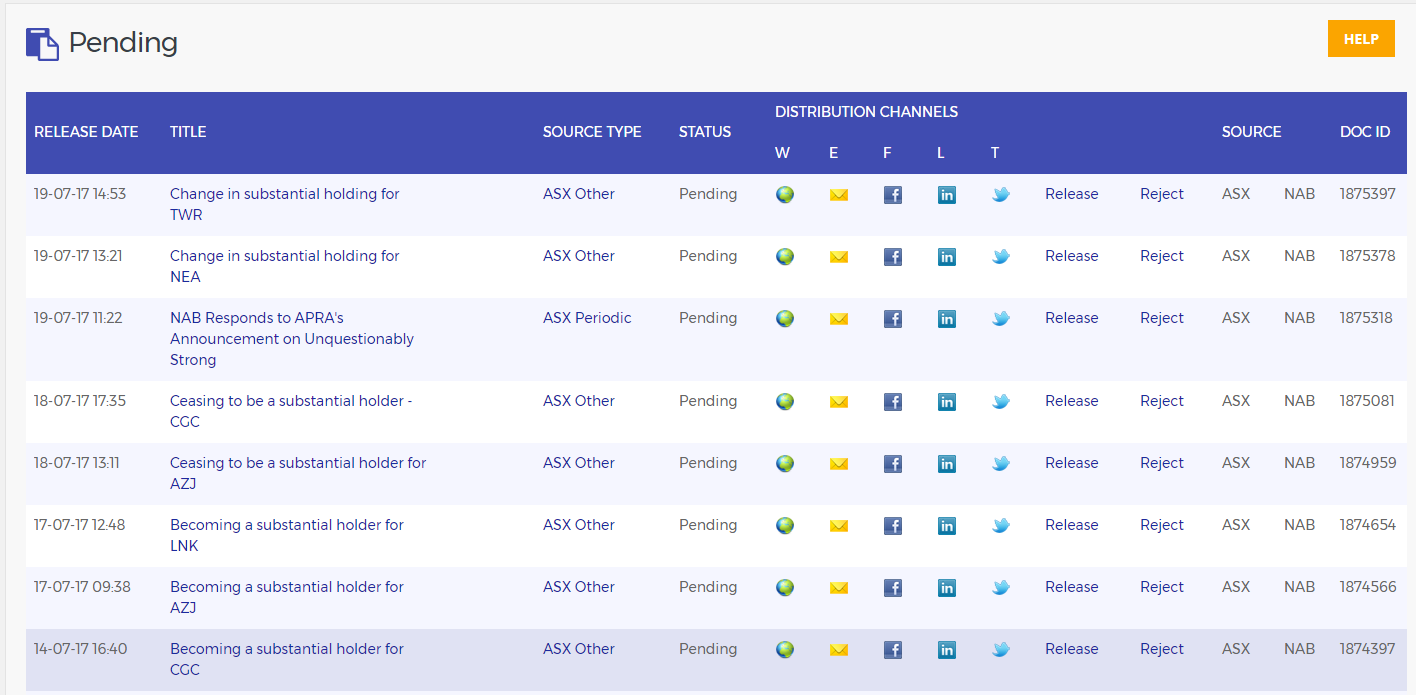Screen dimensions: 1416x695
Task: Reject the NEA substantial holding announcement
Action: 1162,256
